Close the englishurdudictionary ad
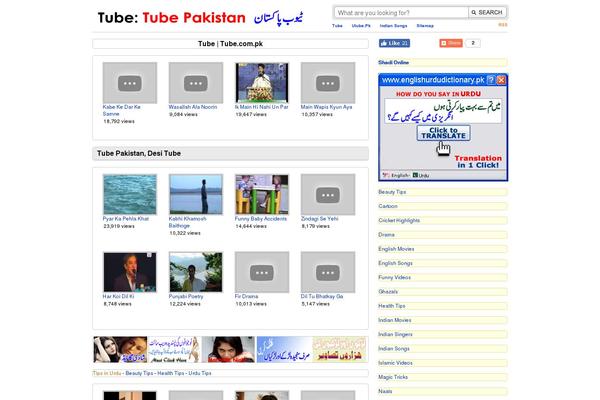The width and height of the screenshot is (600, 400). pos(501,80)
